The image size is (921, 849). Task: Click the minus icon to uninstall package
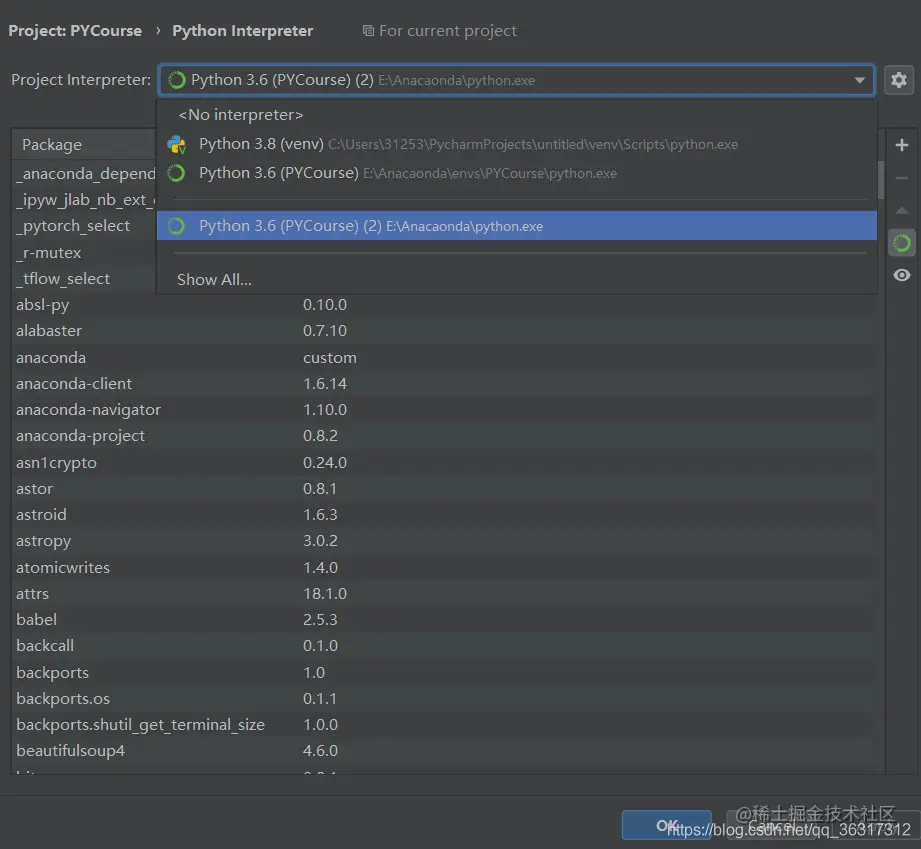[902, 178]
